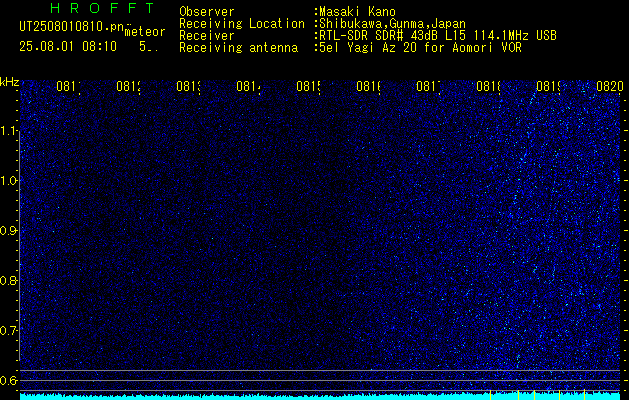Select antenna text 5el Yagi Az 20
The image size is (629, 400).
point(420,48)
